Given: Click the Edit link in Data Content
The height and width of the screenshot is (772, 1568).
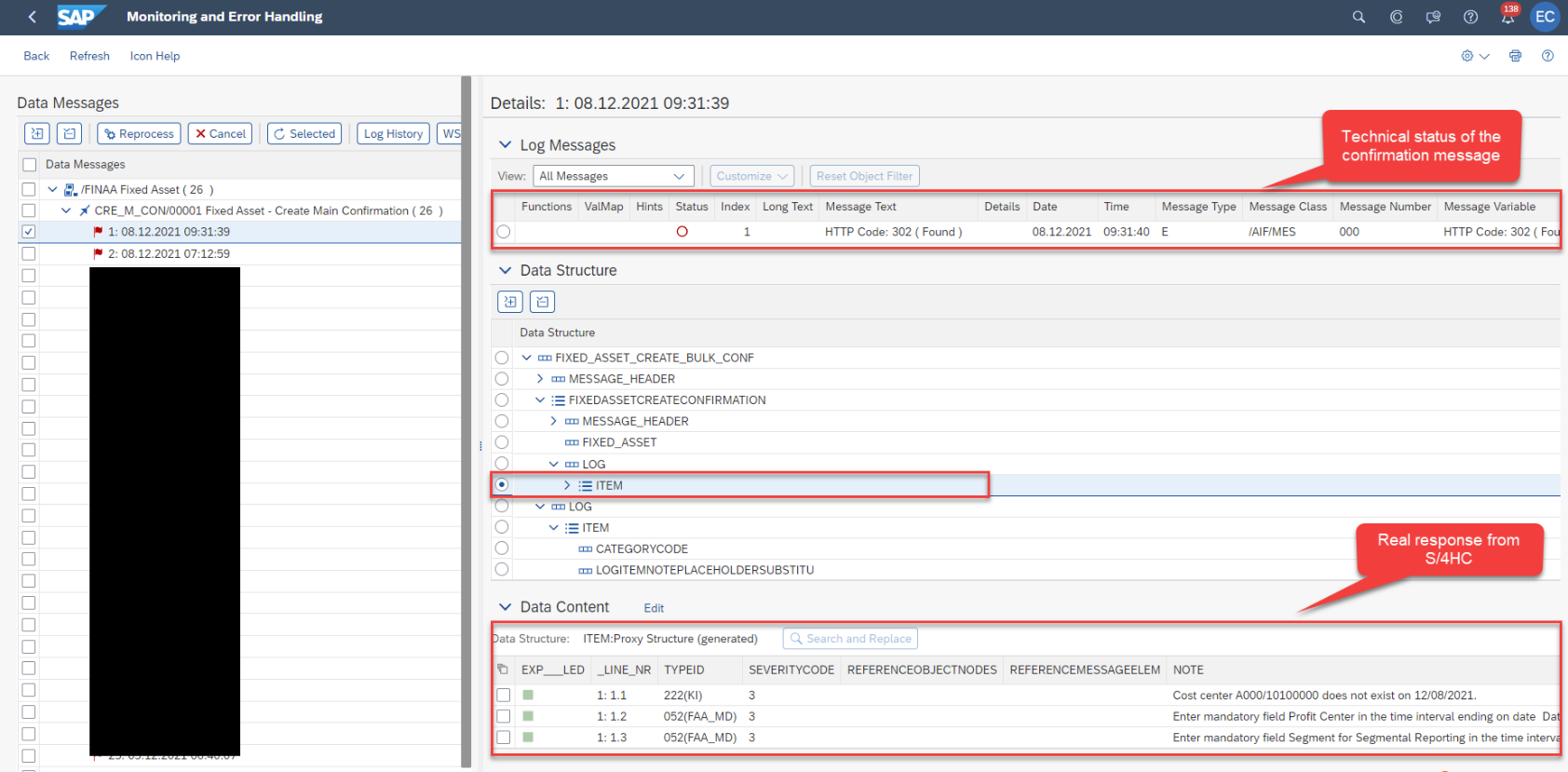Looking at the screenshot, I should click(x=654, y=608).
